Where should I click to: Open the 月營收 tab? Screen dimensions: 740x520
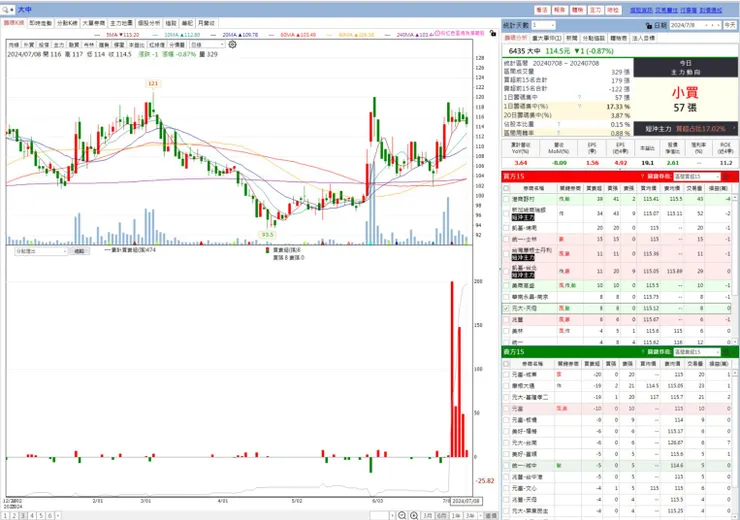[206, 23]
